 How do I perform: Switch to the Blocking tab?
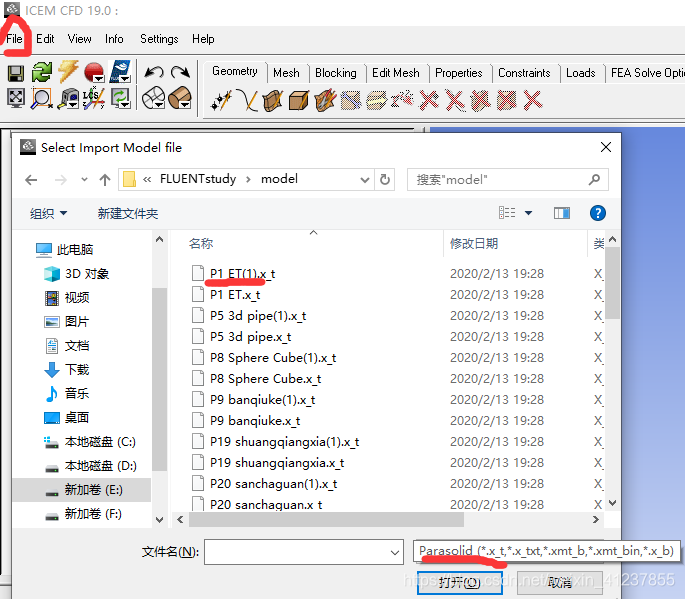(x=336, y=73)
